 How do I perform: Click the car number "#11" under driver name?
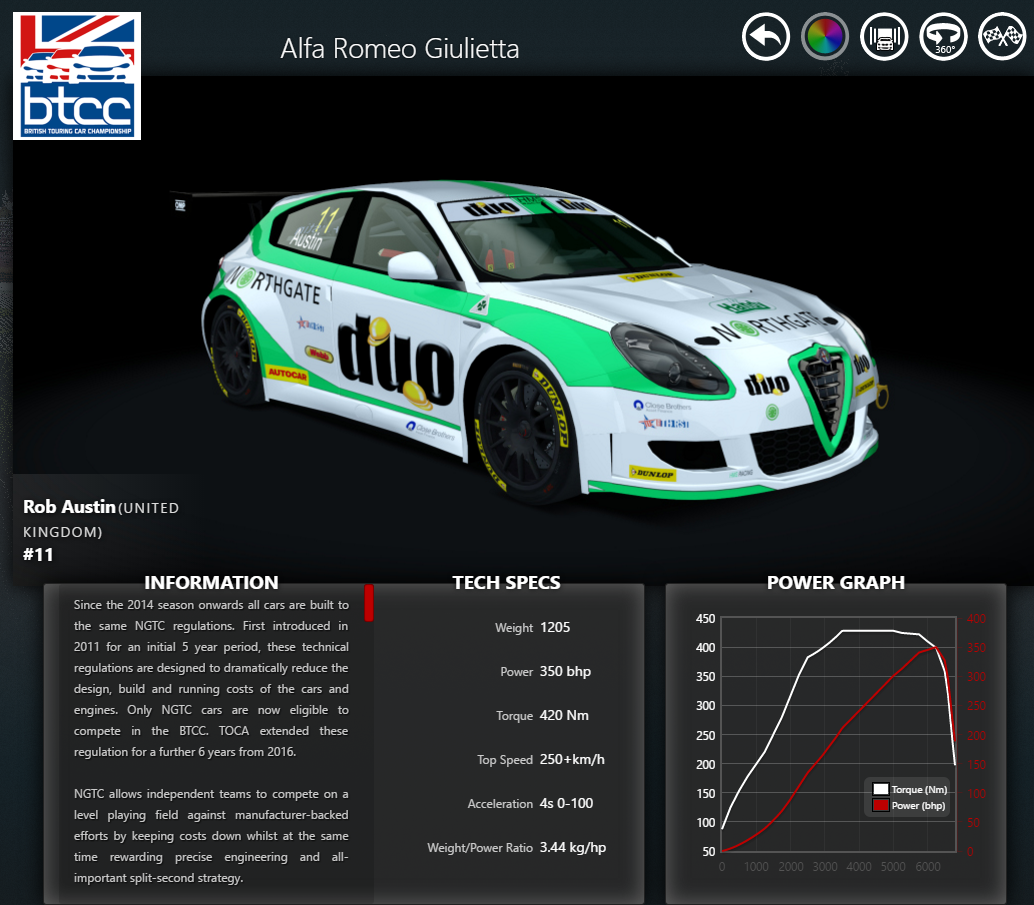pyautogui.click(x=38, y=555)
